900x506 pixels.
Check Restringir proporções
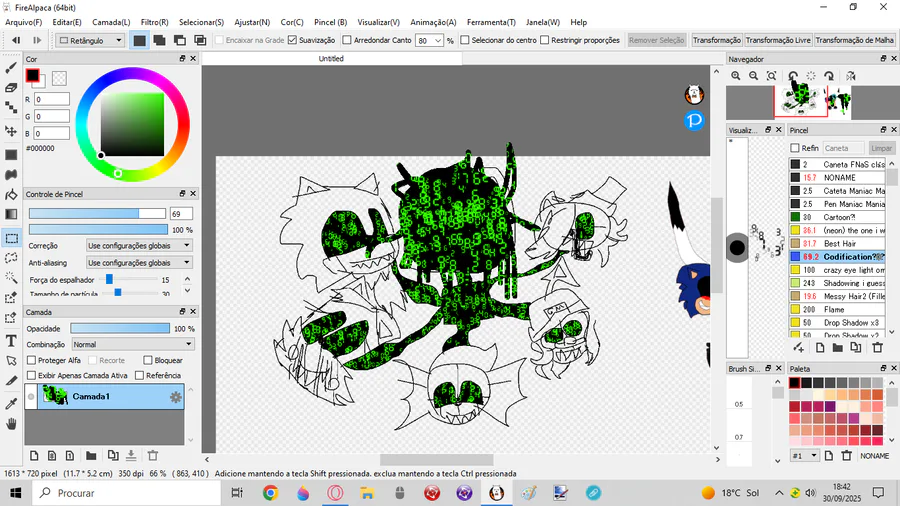[545, 40]
